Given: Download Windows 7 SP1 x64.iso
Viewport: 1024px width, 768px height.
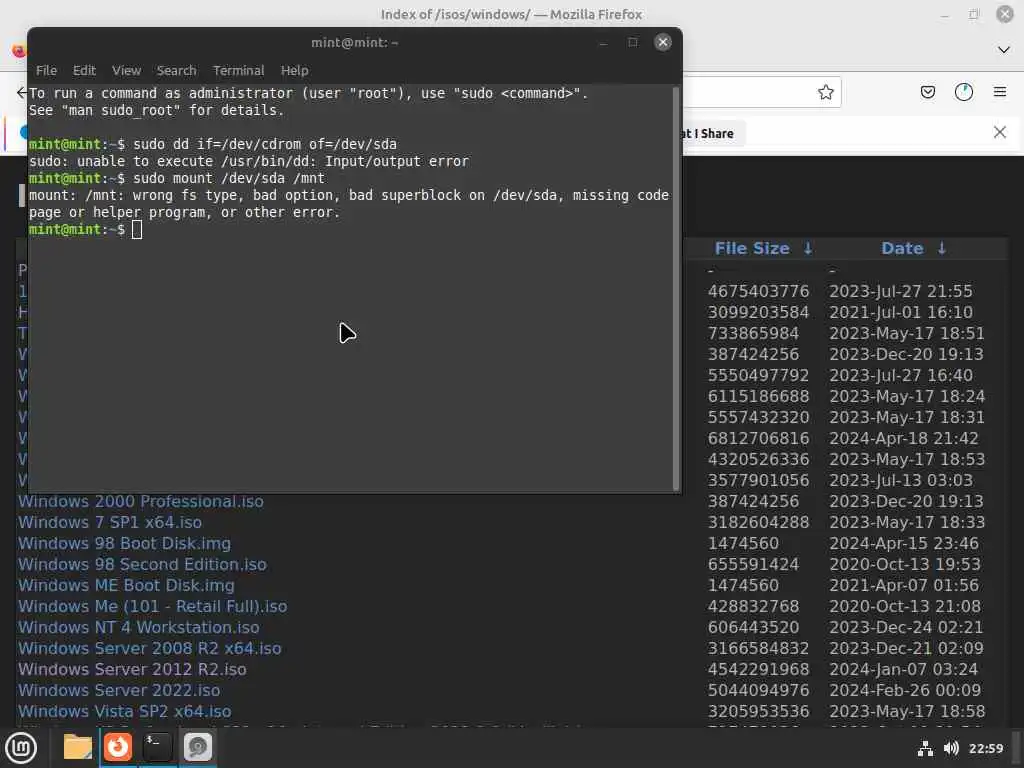Looking at the screenshot, I should coord(110,522).
